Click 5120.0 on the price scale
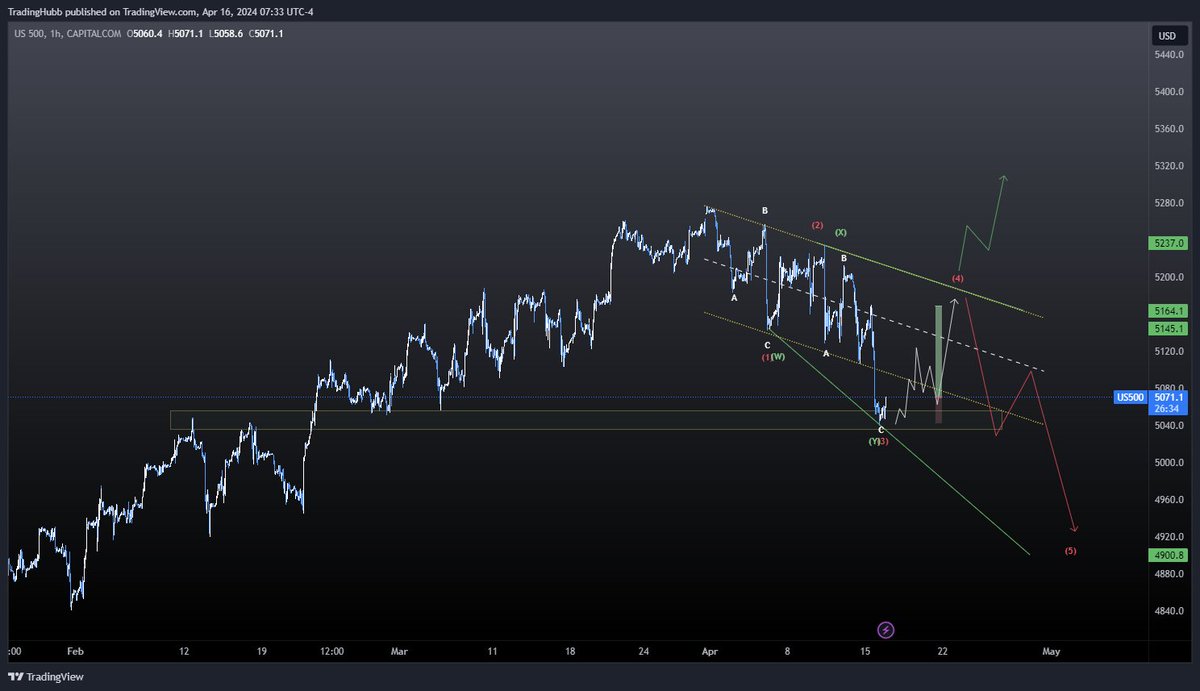Screen dimensions: 1200x691 (x=1170, y=351)
